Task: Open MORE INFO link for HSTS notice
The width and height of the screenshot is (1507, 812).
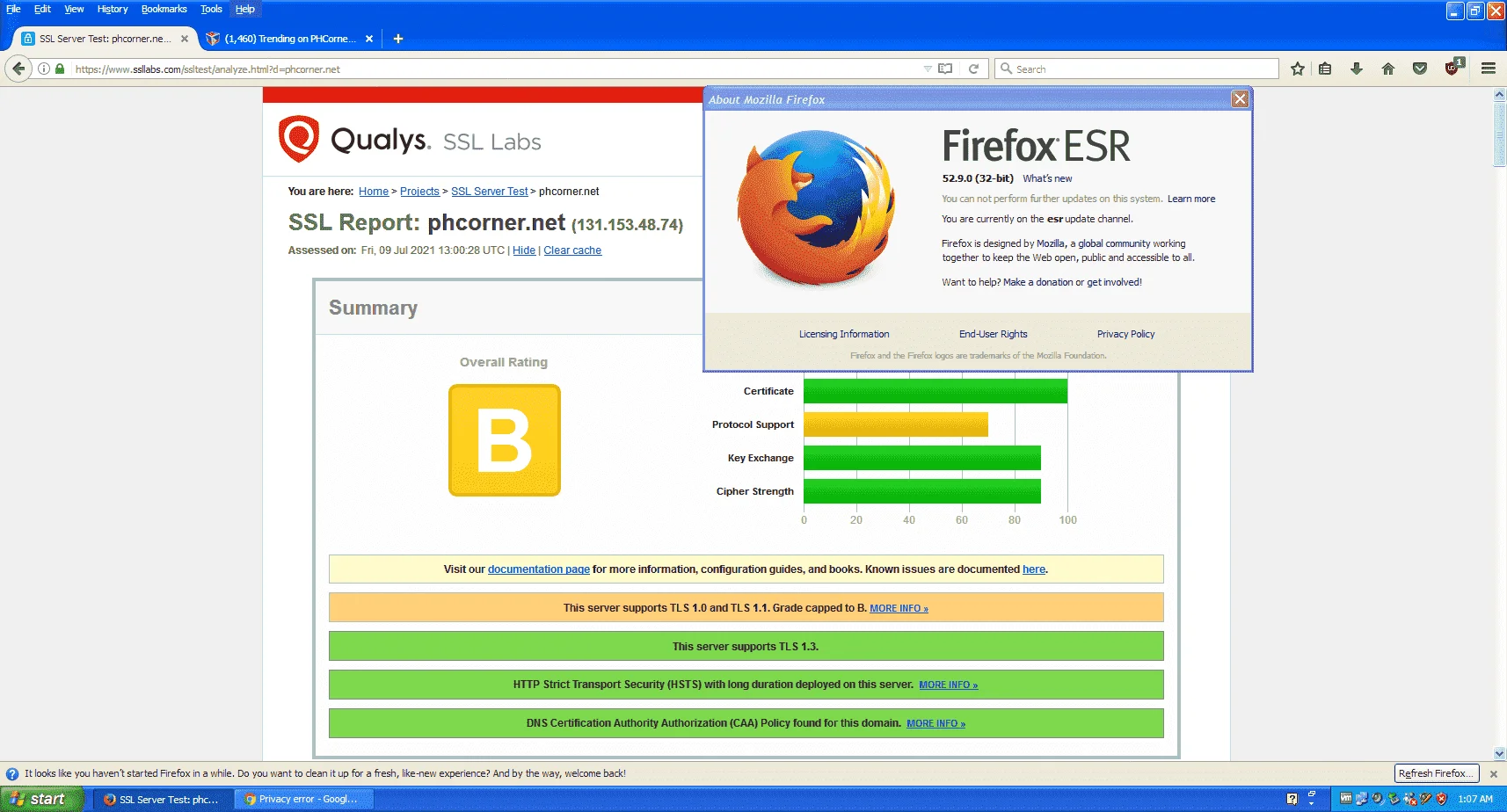Action: (948, 685)
